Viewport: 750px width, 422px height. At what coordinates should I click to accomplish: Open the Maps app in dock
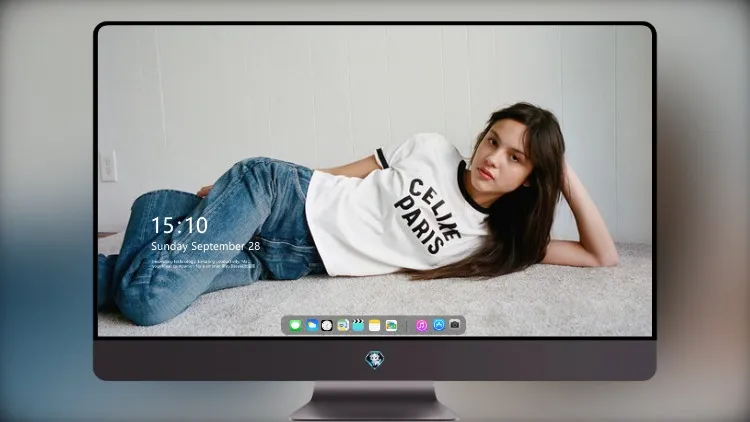pyautogui.click(x=343, y=325)
